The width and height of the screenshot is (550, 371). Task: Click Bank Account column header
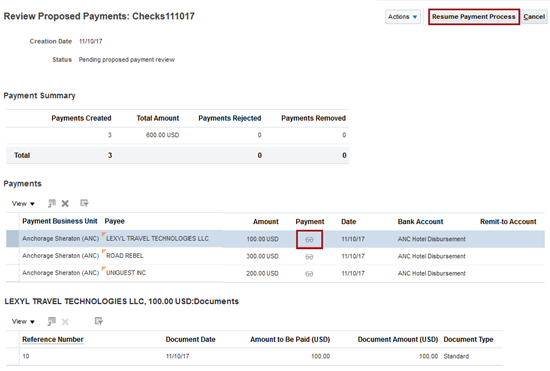[420, 222]
